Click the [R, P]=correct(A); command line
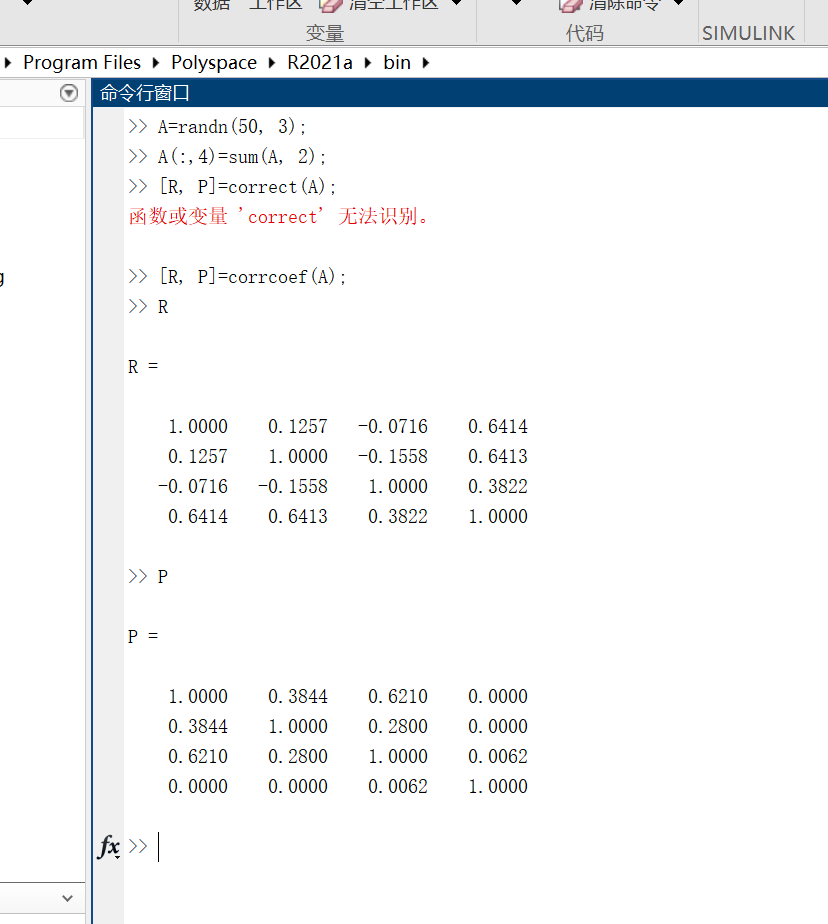Viewport: 828px width, 924px height. click(x=248, y=187)
